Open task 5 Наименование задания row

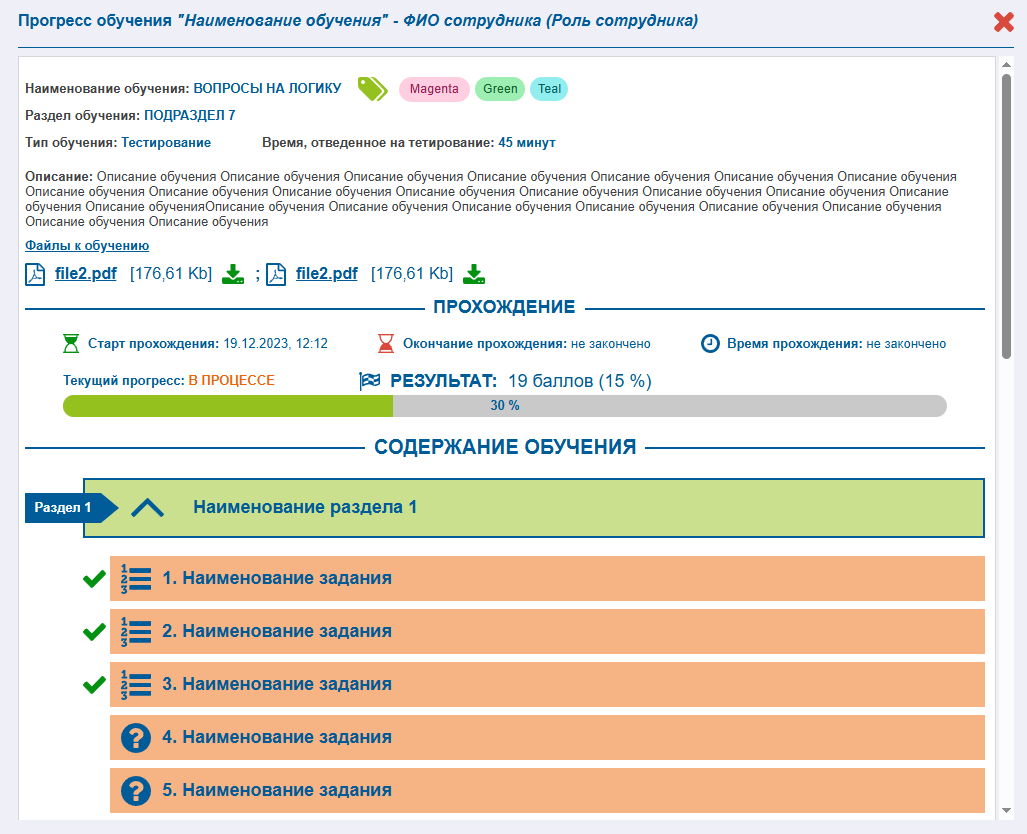click(547, 791)
